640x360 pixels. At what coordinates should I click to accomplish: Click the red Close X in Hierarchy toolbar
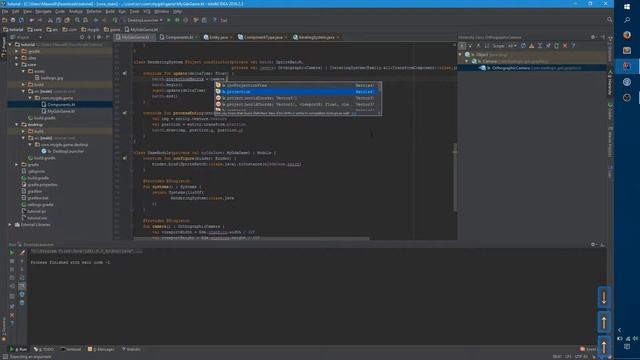[x=565, y=46]
